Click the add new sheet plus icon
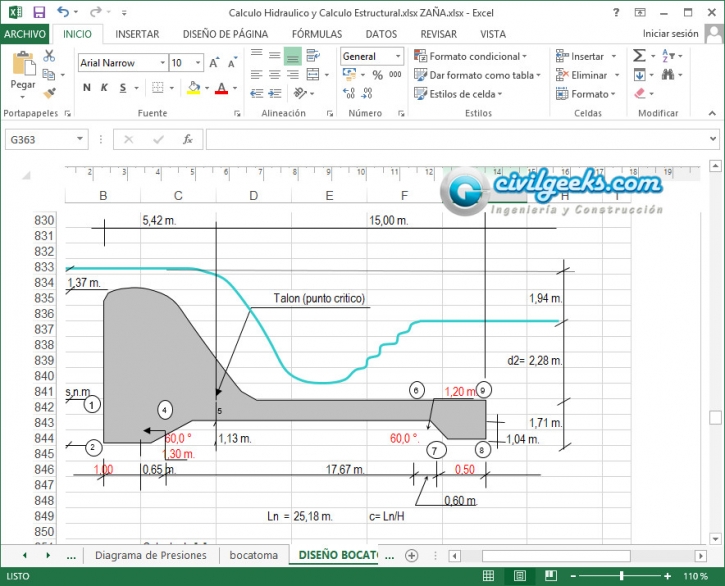Screen dimensions: 725x586 pyautogui.click(x=410, y=555)
